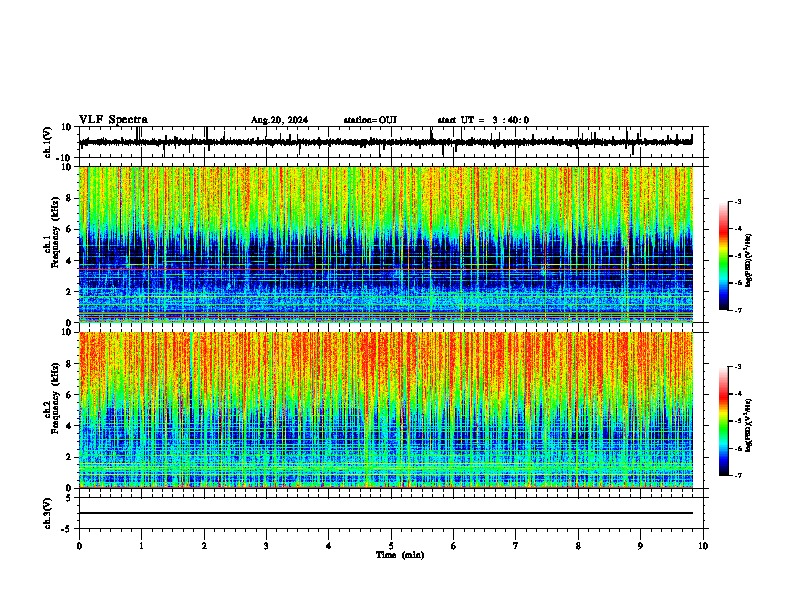The height and width of the screenshot is (612, 792).
Task: Click the time axis tick label "7"
Action: tap(516, 546)
